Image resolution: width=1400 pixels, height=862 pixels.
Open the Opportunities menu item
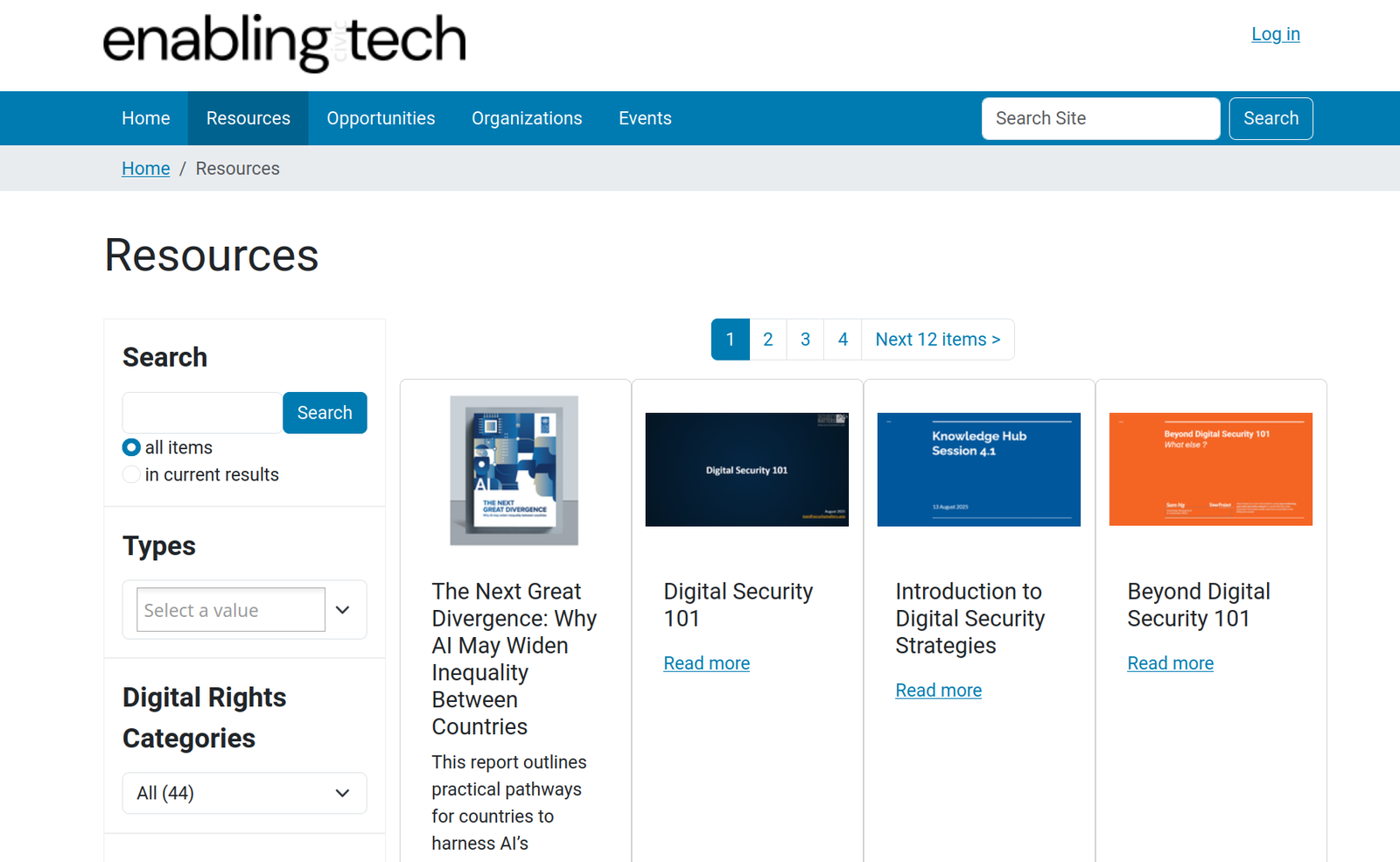click(381, 118)
